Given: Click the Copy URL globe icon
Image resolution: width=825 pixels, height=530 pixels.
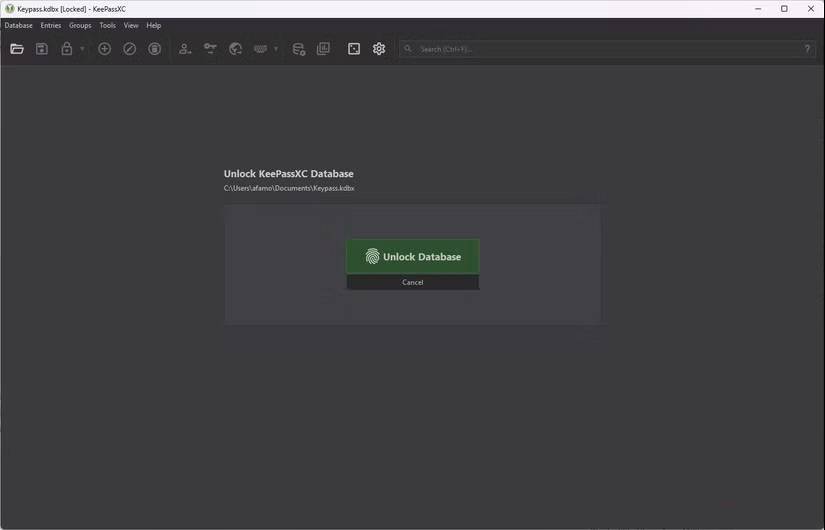Looking at the screenshot, I should click(x=235, y=49).
